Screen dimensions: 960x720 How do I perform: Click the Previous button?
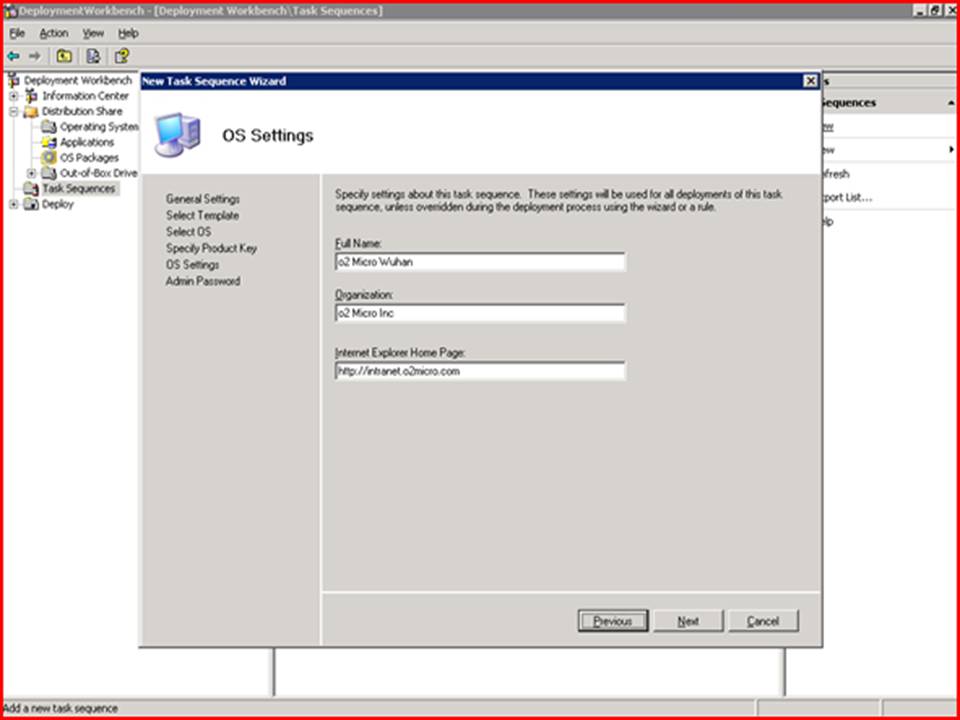coord(613,621)
